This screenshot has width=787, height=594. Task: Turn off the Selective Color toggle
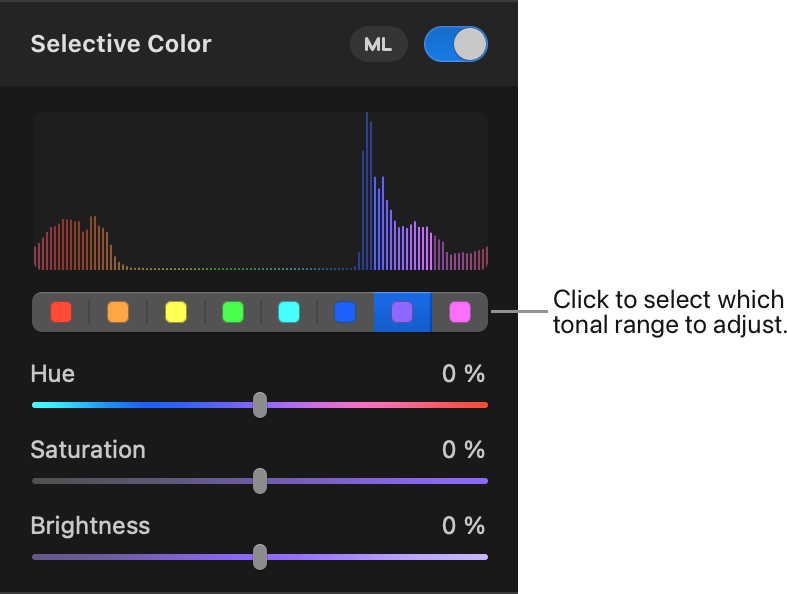point(456,44)
